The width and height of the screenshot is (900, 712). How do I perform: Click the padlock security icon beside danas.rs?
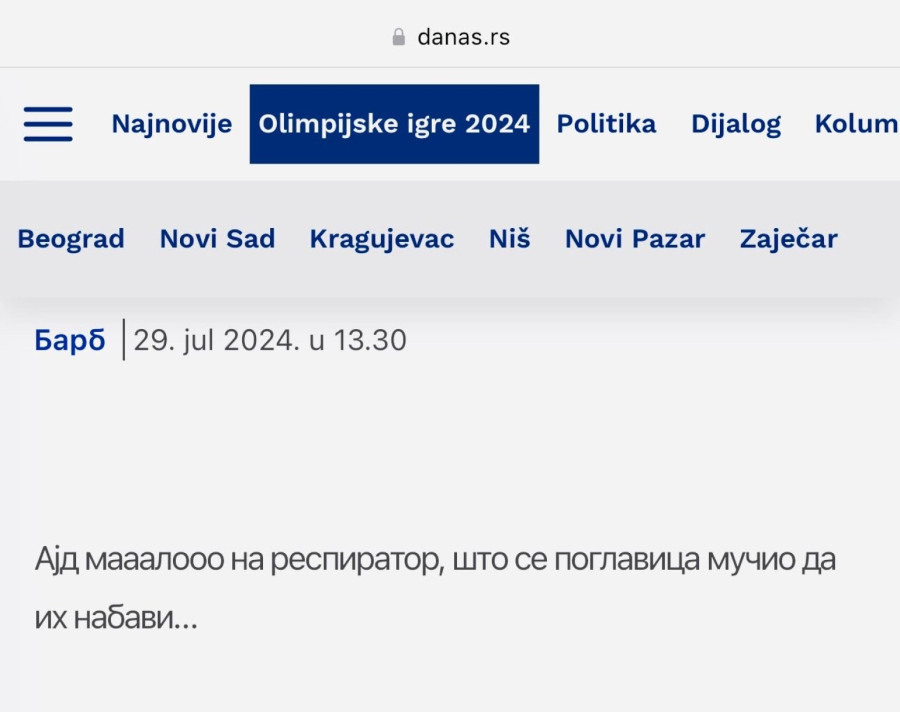point(397,36)
